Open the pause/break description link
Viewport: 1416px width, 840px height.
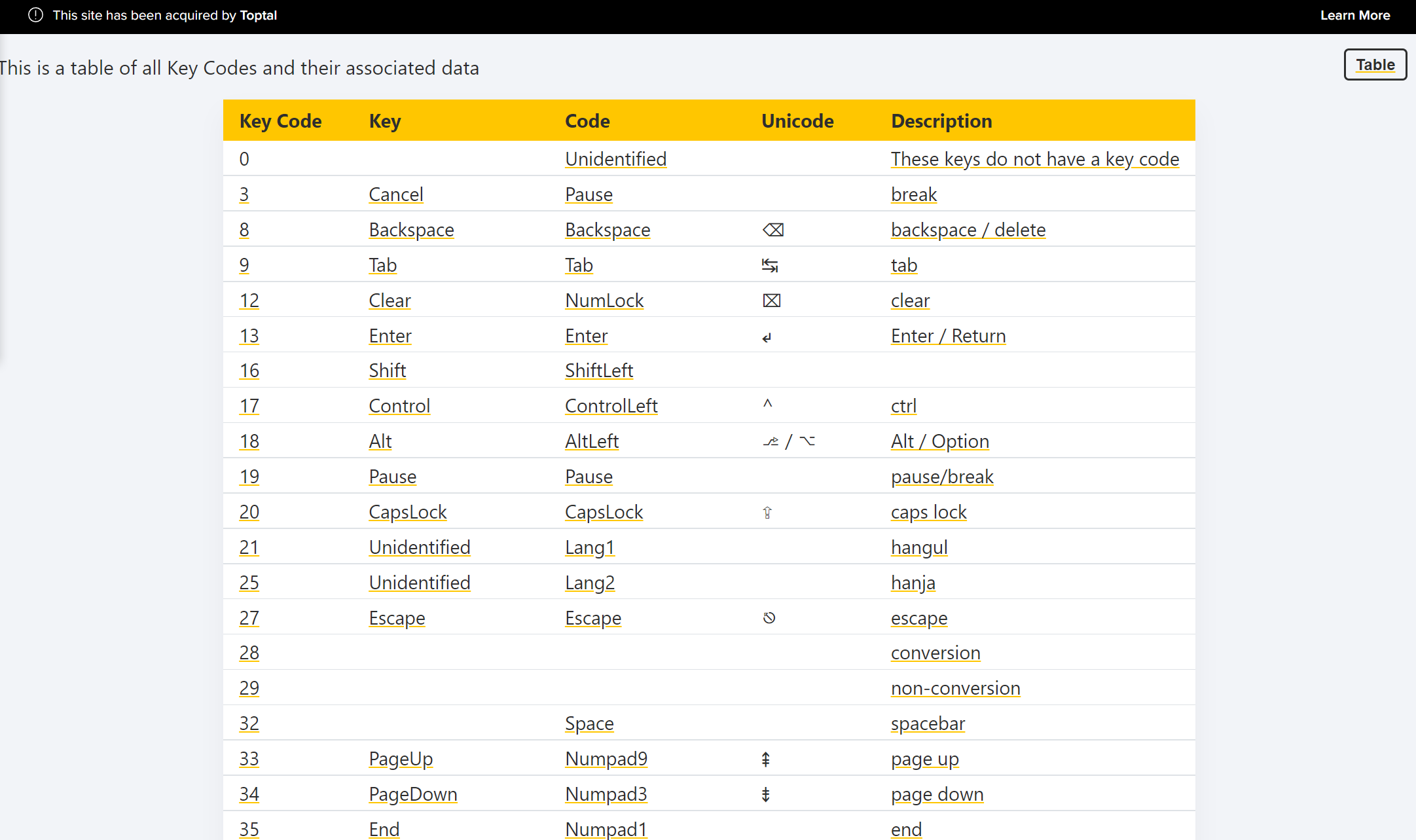(x=941, y=477)
